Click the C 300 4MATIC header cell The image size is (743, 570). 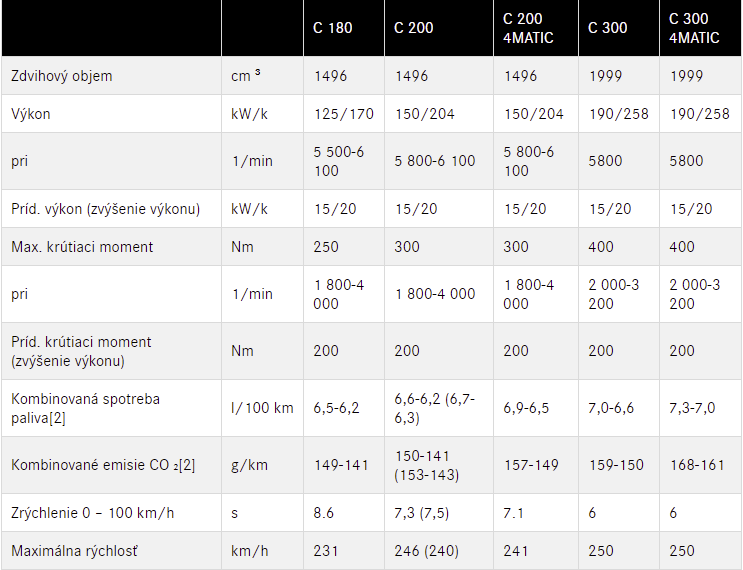694,28
